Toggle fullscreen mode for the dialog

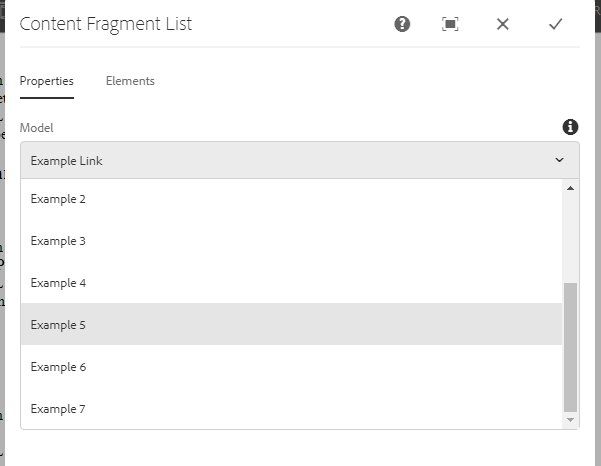tap(450, 24)
